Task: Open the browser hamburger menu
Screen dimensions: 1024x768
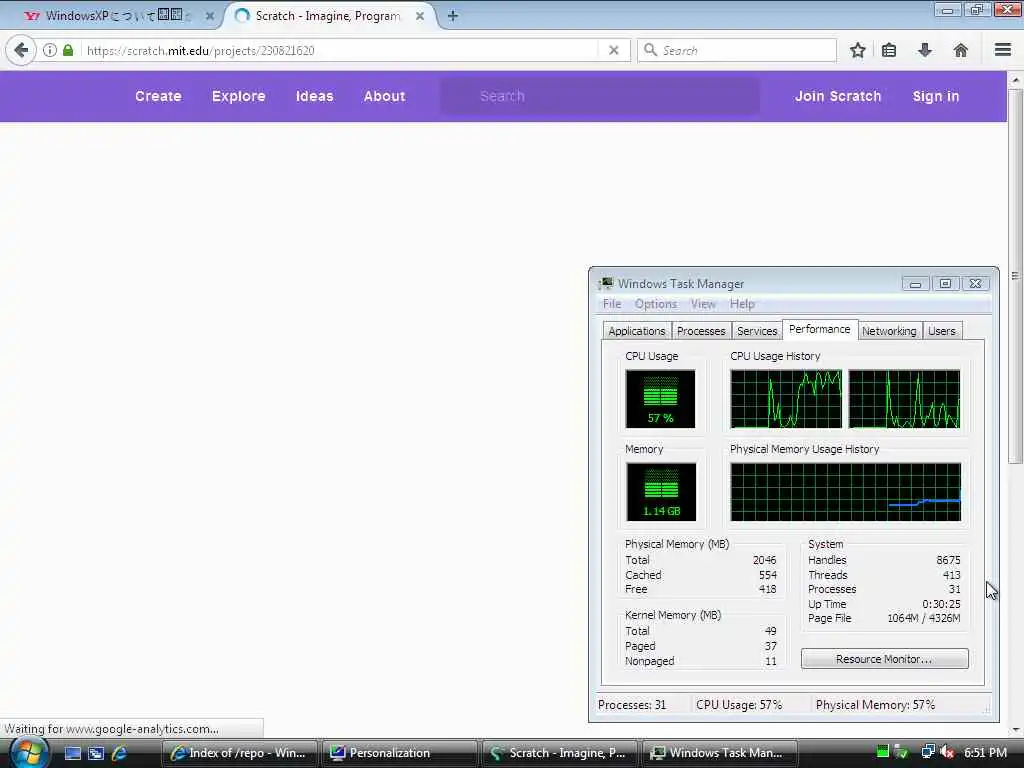Action: coord(1002,50)
